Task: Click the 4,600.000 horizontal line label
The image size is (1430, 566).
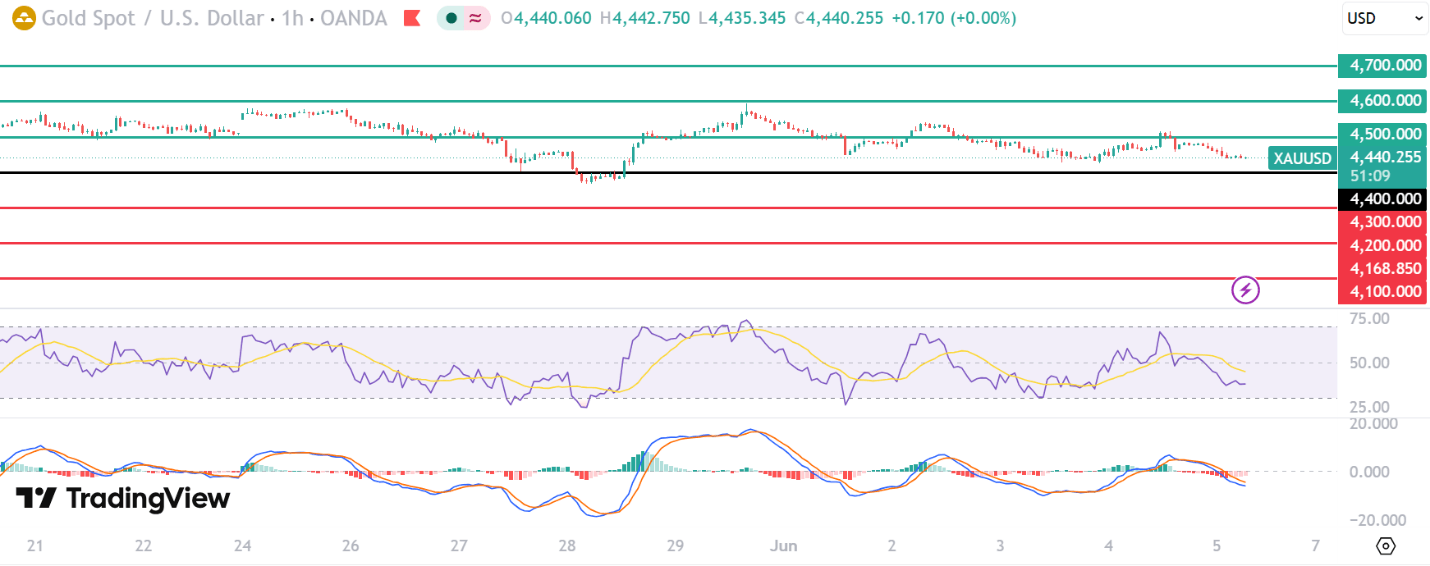Action: pos(1385,100)
